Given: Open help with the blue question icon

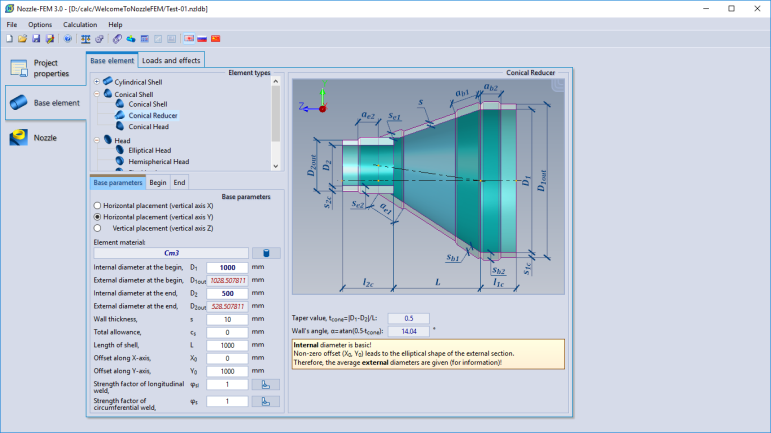Looking at the screenshot, I should (x=68, y=39).
